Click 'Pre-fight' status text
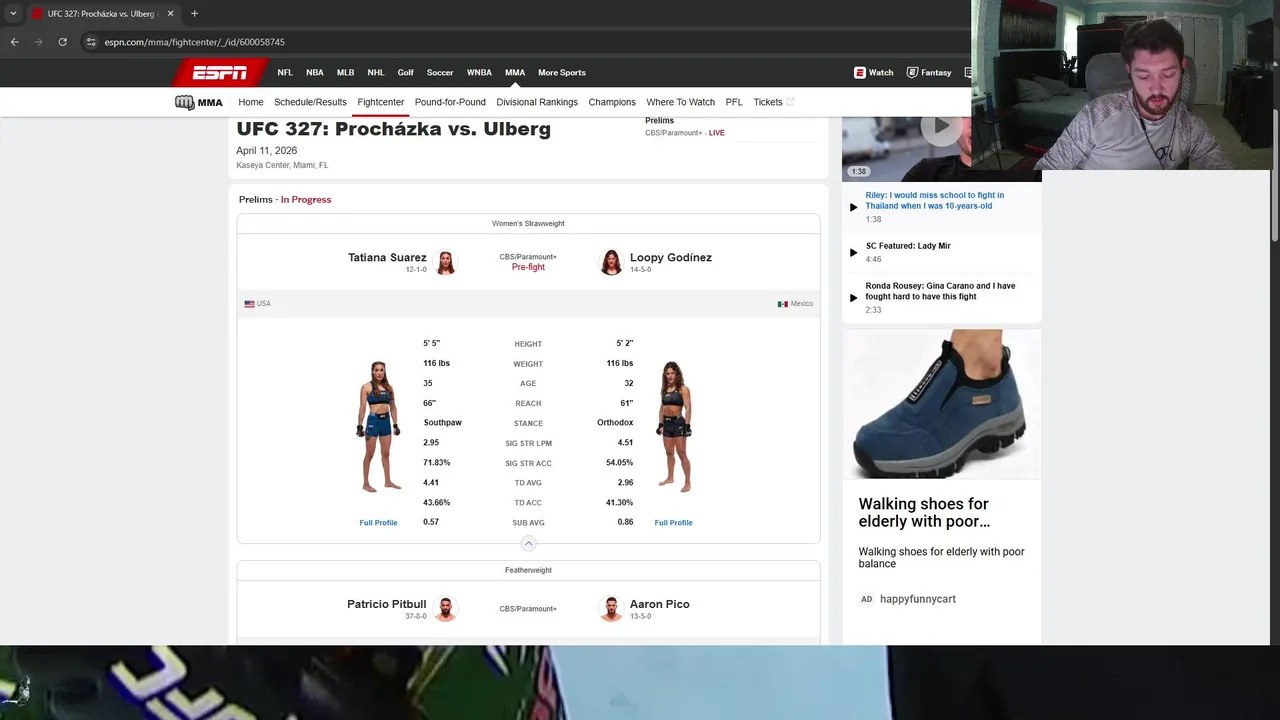The image size is (1280, 720). point(528,268)
